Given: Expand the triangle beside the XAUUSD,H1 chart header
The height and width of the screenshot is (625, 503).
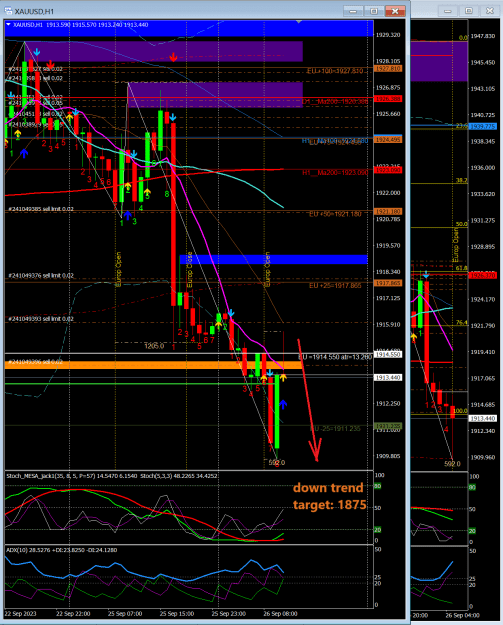Looking at the screenshot, I should (8, 25).
